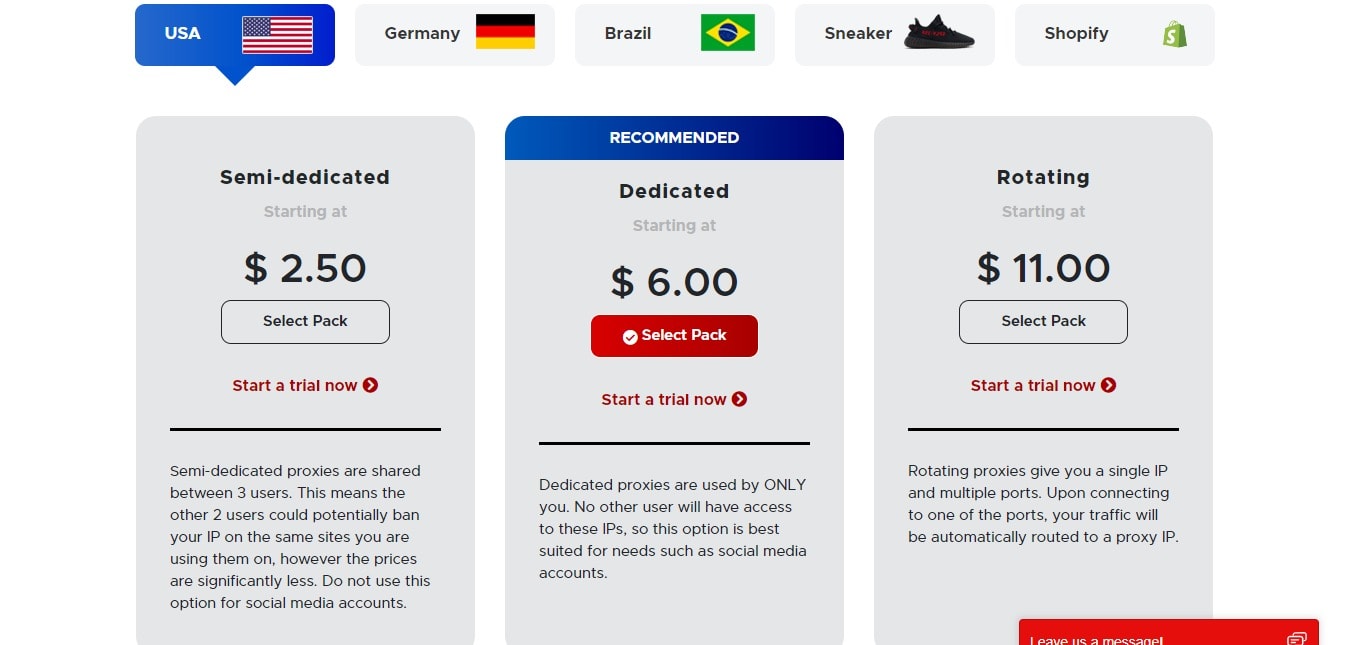Click the USA flag icon

[x=277, y=34]
